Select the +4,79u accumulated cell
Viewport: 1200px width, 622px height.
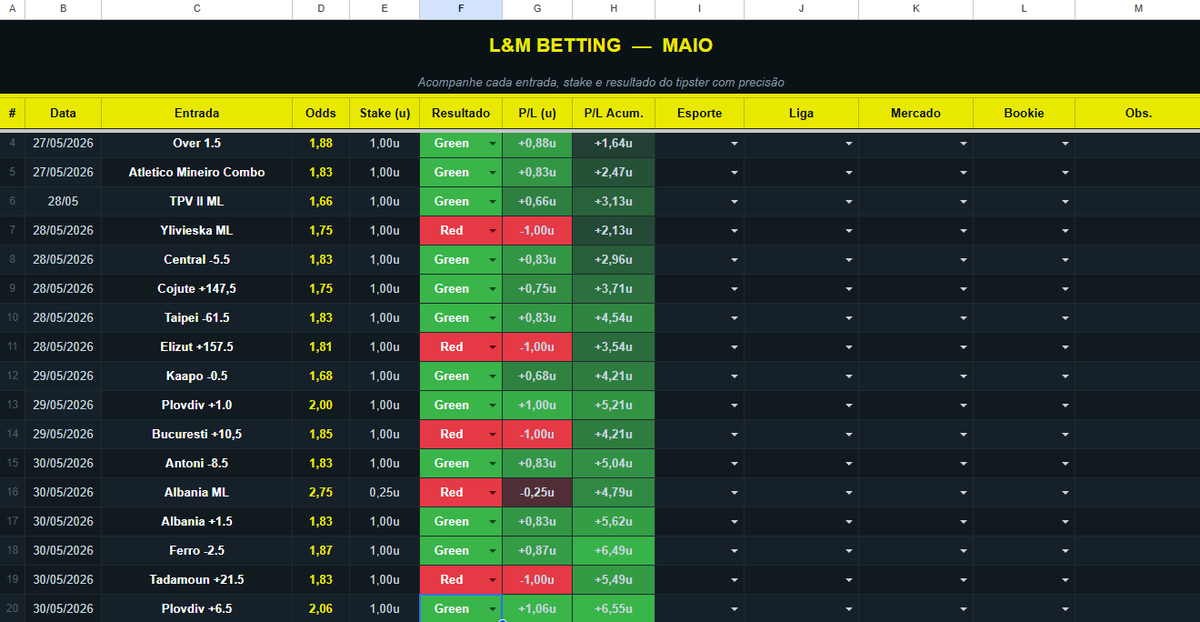coord(613,492)
